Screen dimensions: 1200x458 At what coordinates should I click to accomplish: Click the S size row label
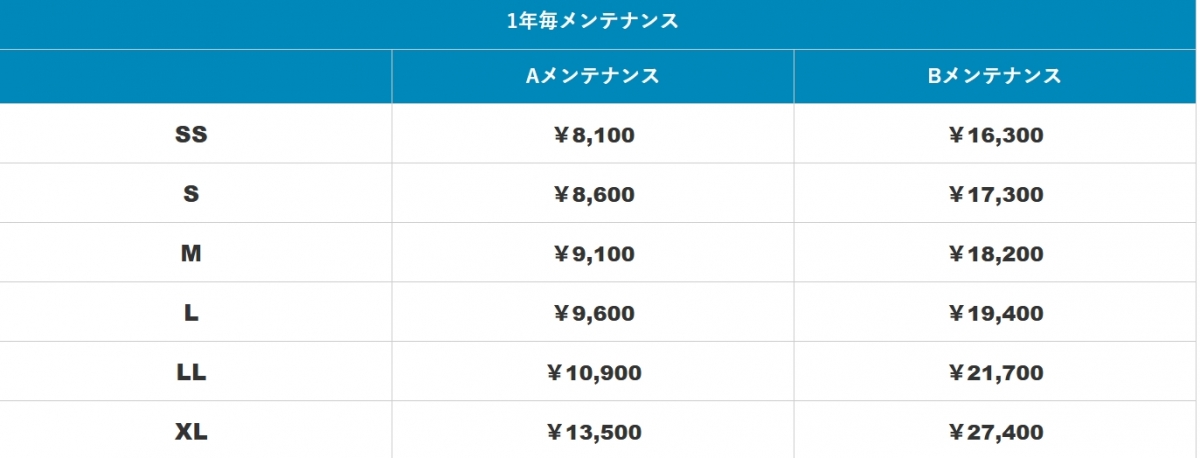[191, 194]
